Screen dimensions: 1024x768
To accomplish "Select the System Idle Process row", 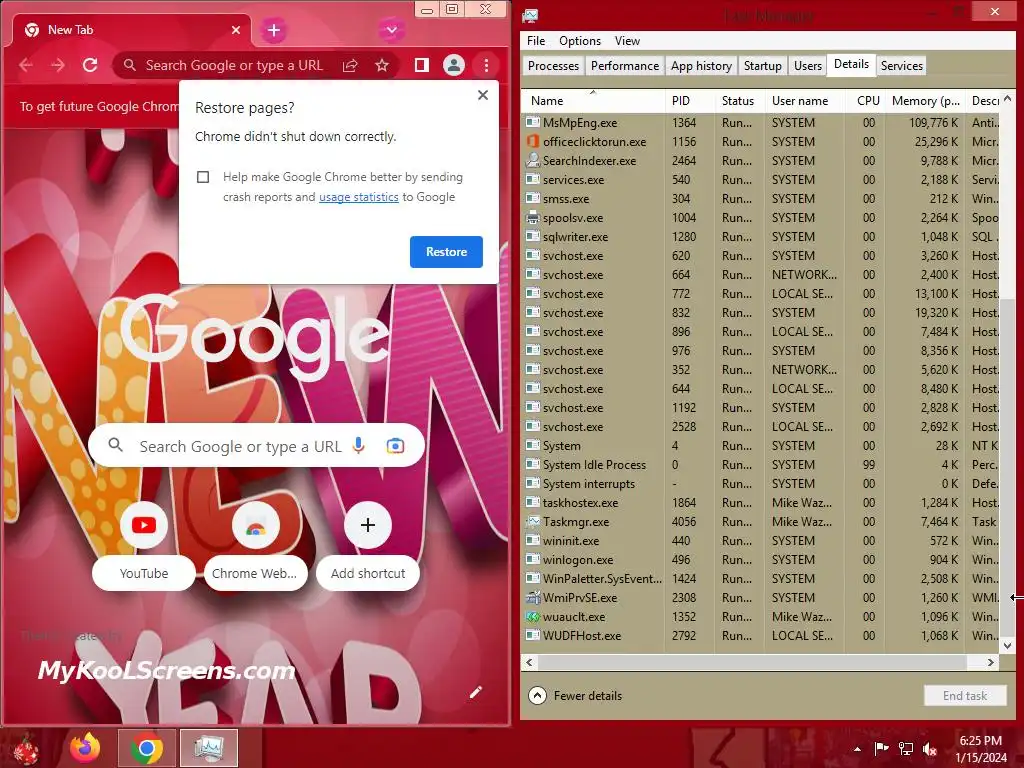I will click(x=761, y=465).
